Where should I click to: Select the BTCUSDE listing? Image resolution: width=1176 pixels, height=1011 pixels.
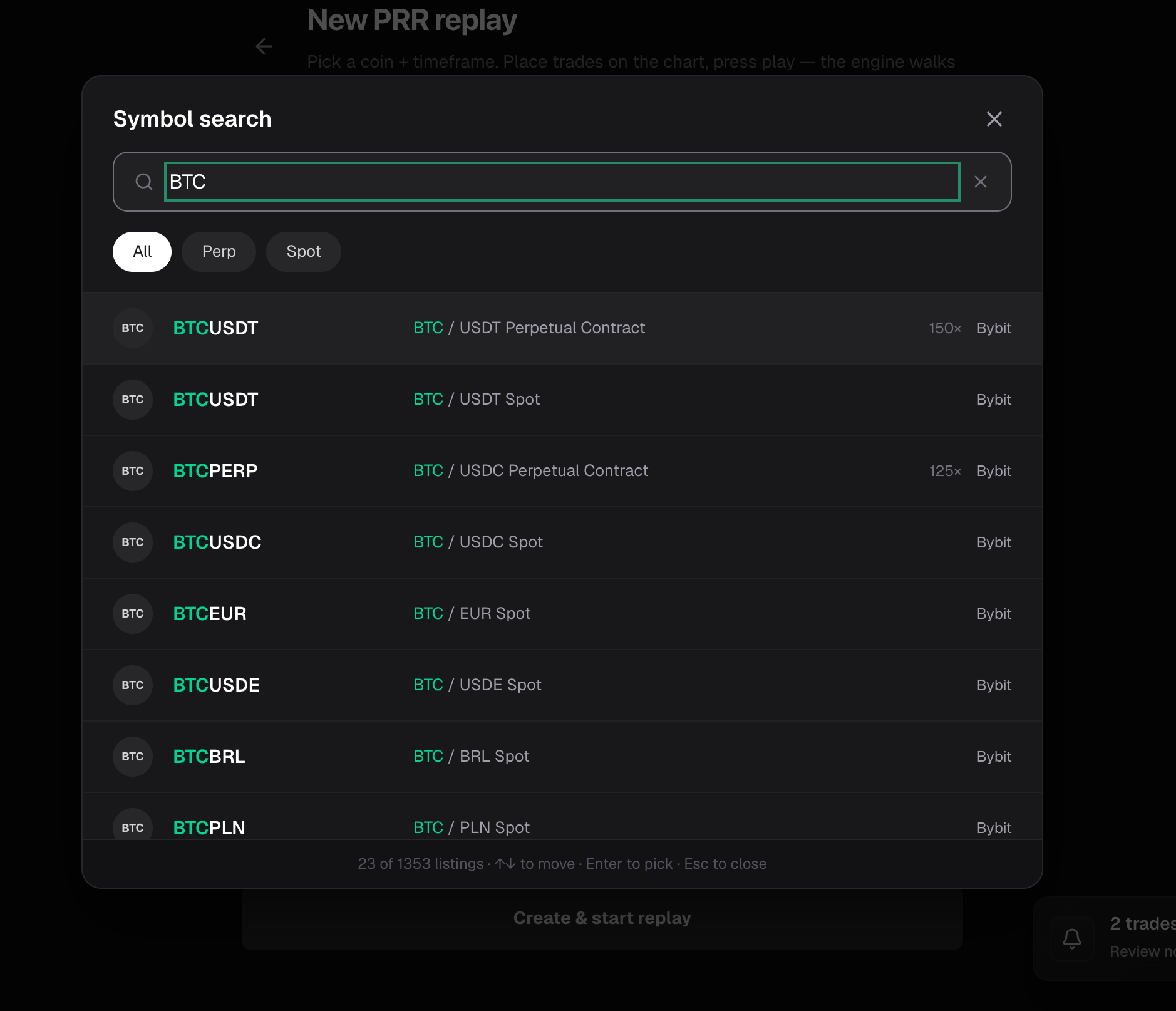[x=562, y=685]
